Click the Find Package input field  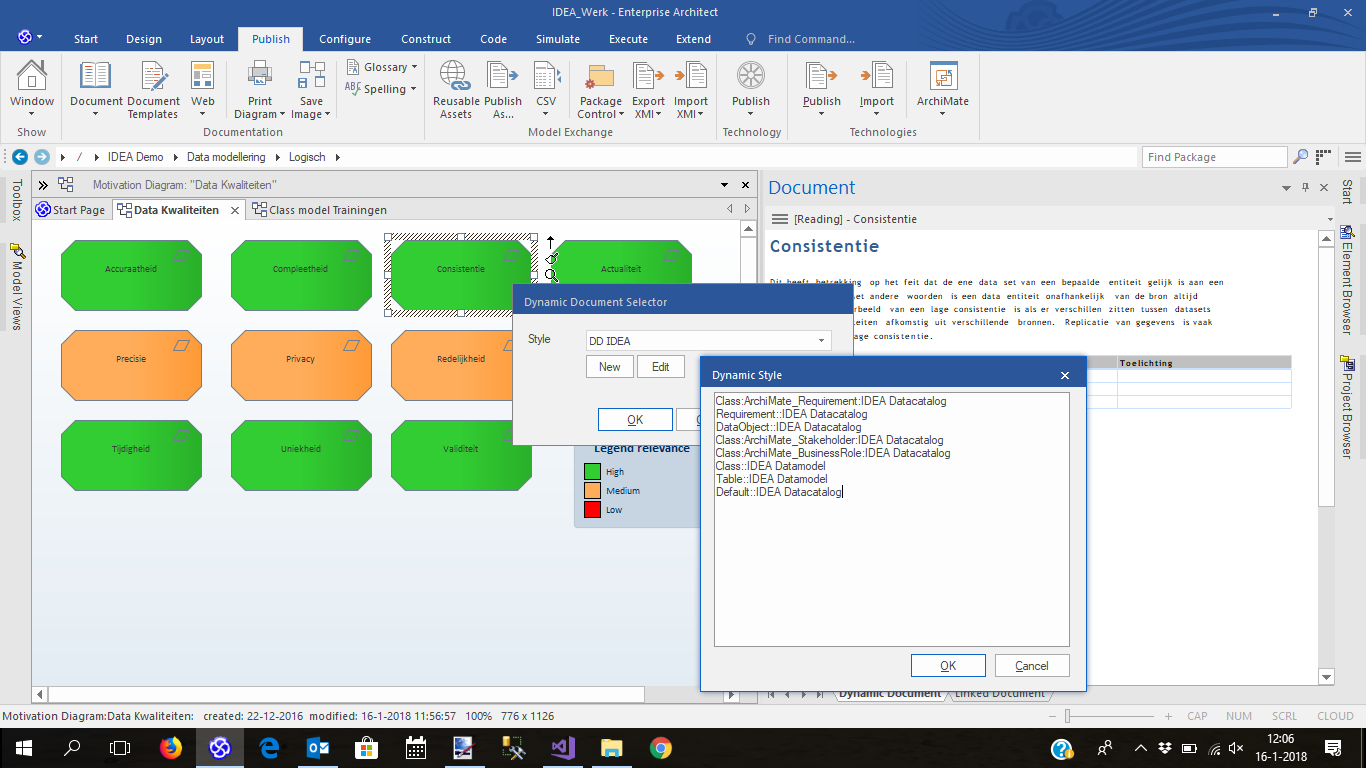(1214, 157)
